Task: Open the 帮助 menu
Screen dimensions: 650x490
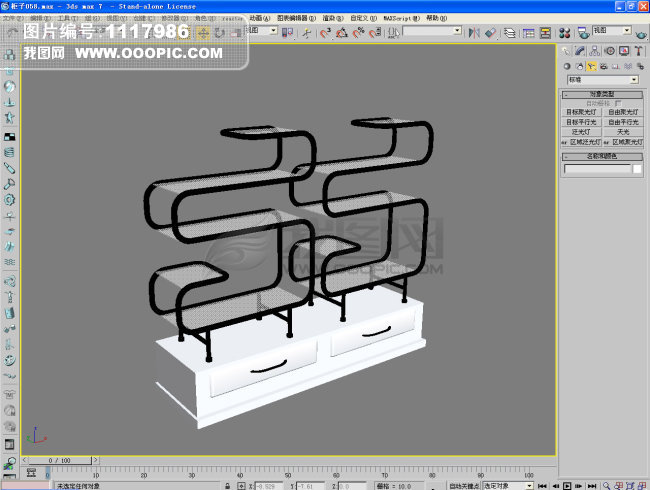Action: [435, 18]
